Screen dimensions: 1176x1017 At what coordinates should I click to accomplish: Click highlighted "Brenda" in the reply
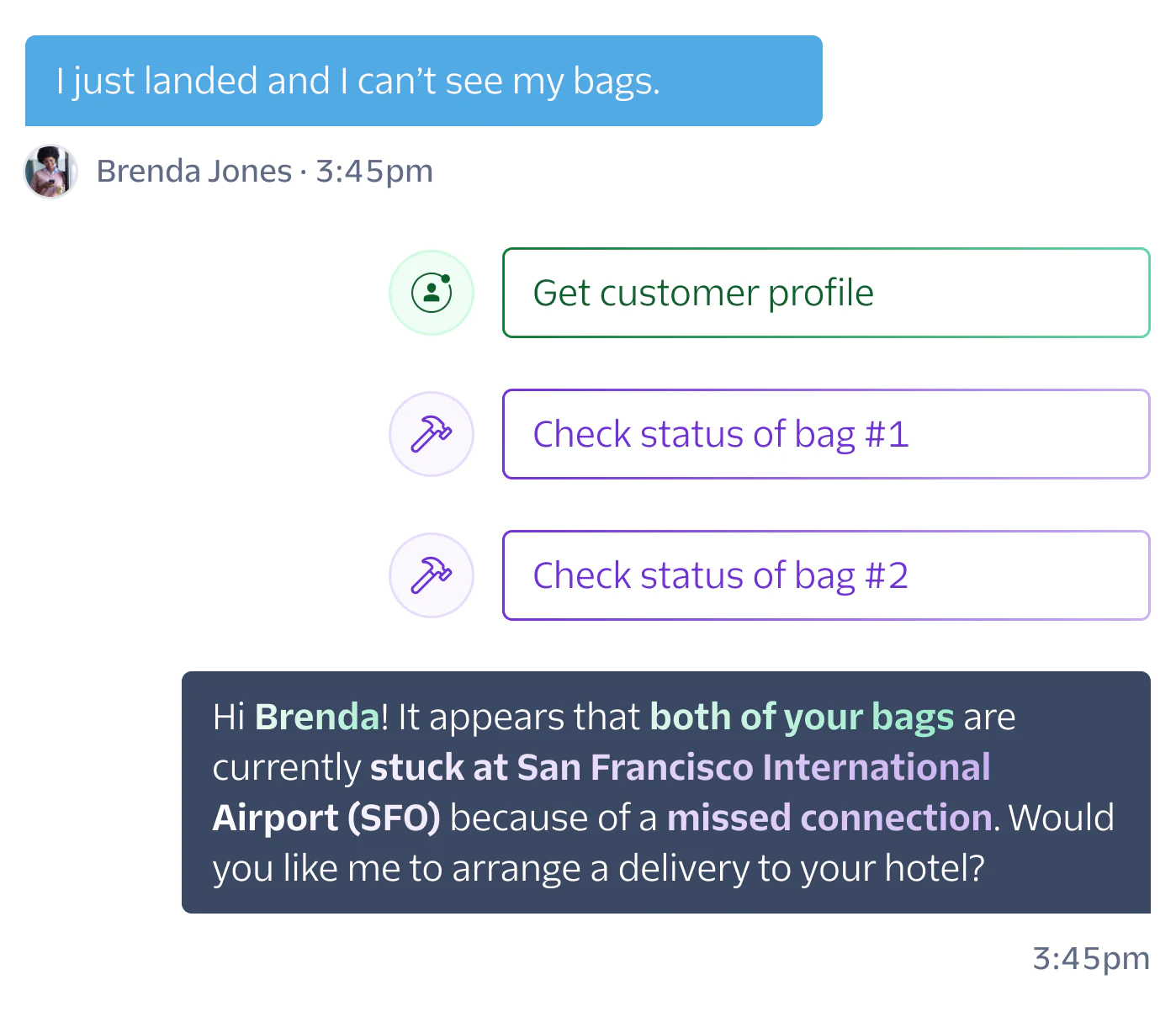coord(317,718)
